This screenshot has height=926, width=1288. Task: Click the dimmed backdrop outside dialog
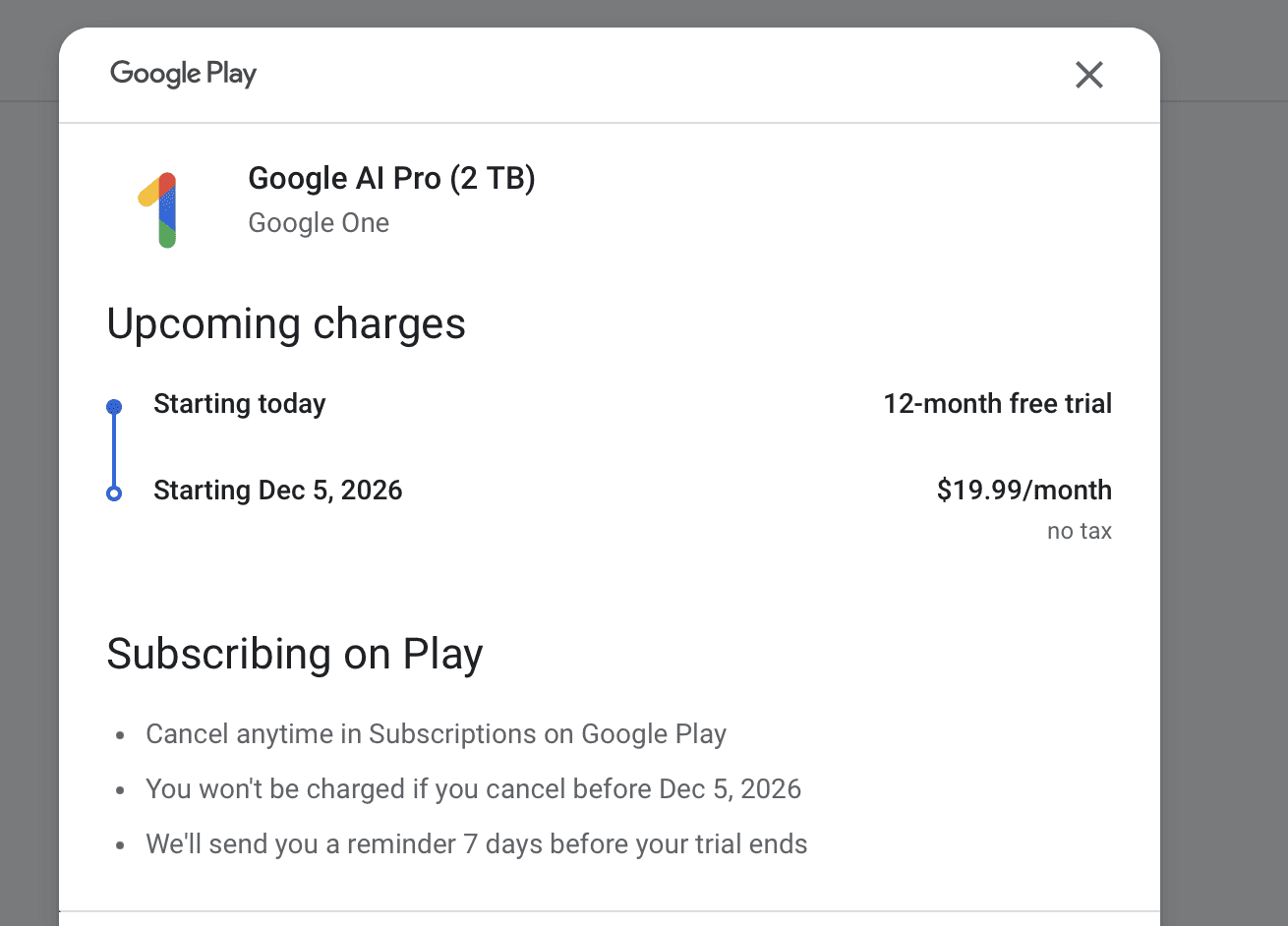click(1224, 492)
